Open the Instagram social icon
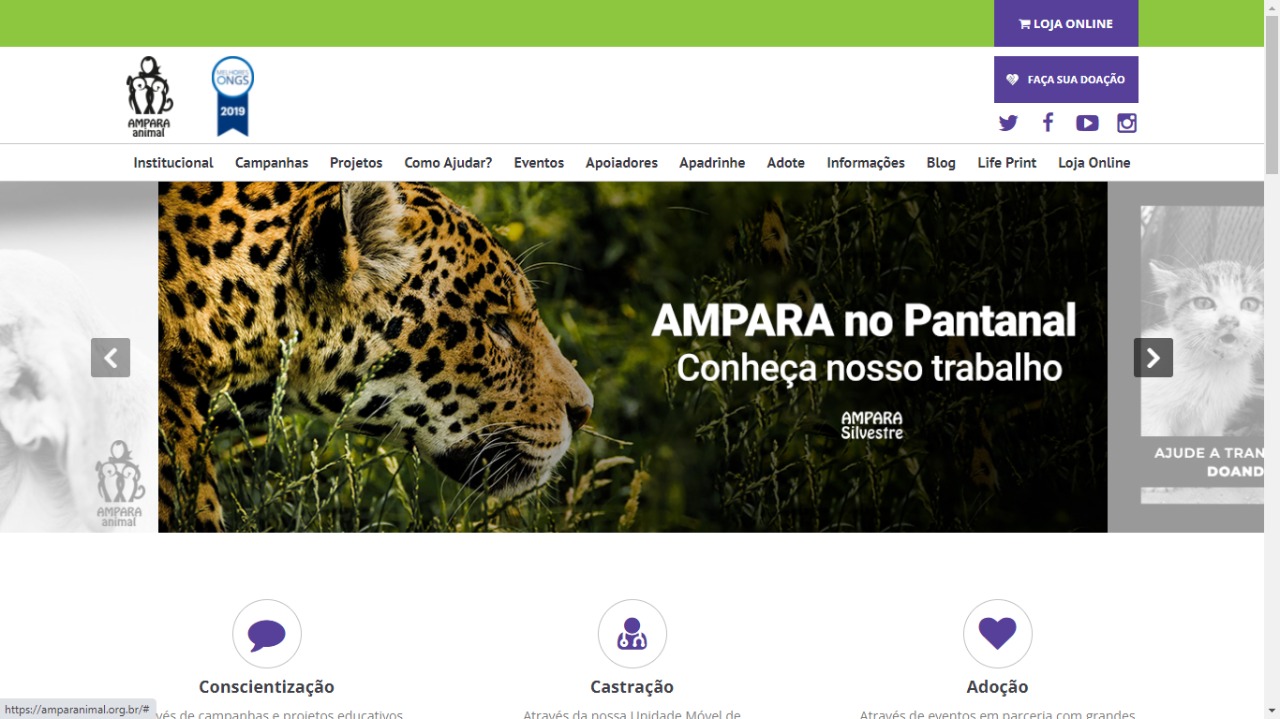The width and height of the screenshot is (1280, 719). pos(1127,123)
